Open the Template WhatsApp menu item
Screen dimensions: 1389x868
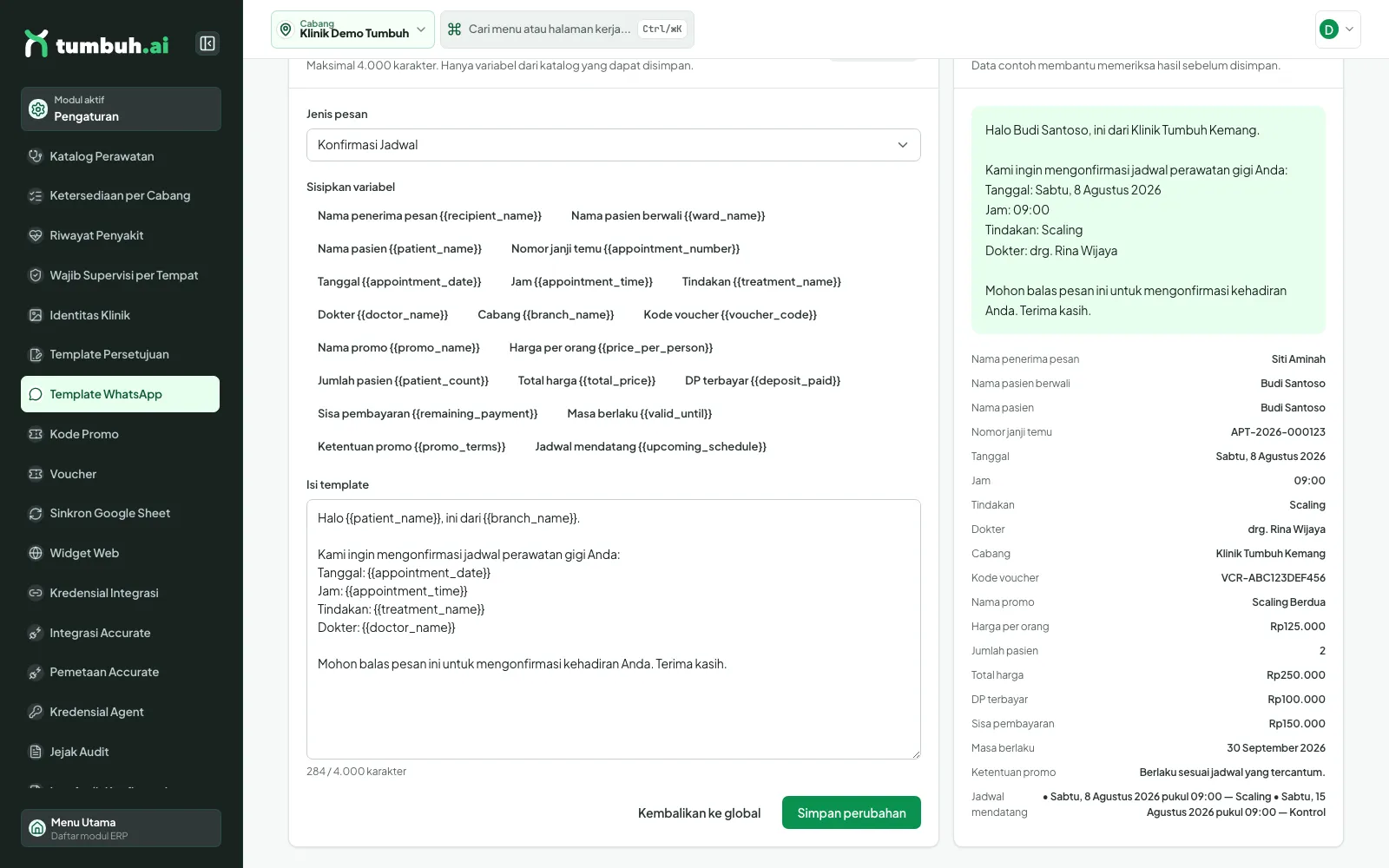pos(120,394)
